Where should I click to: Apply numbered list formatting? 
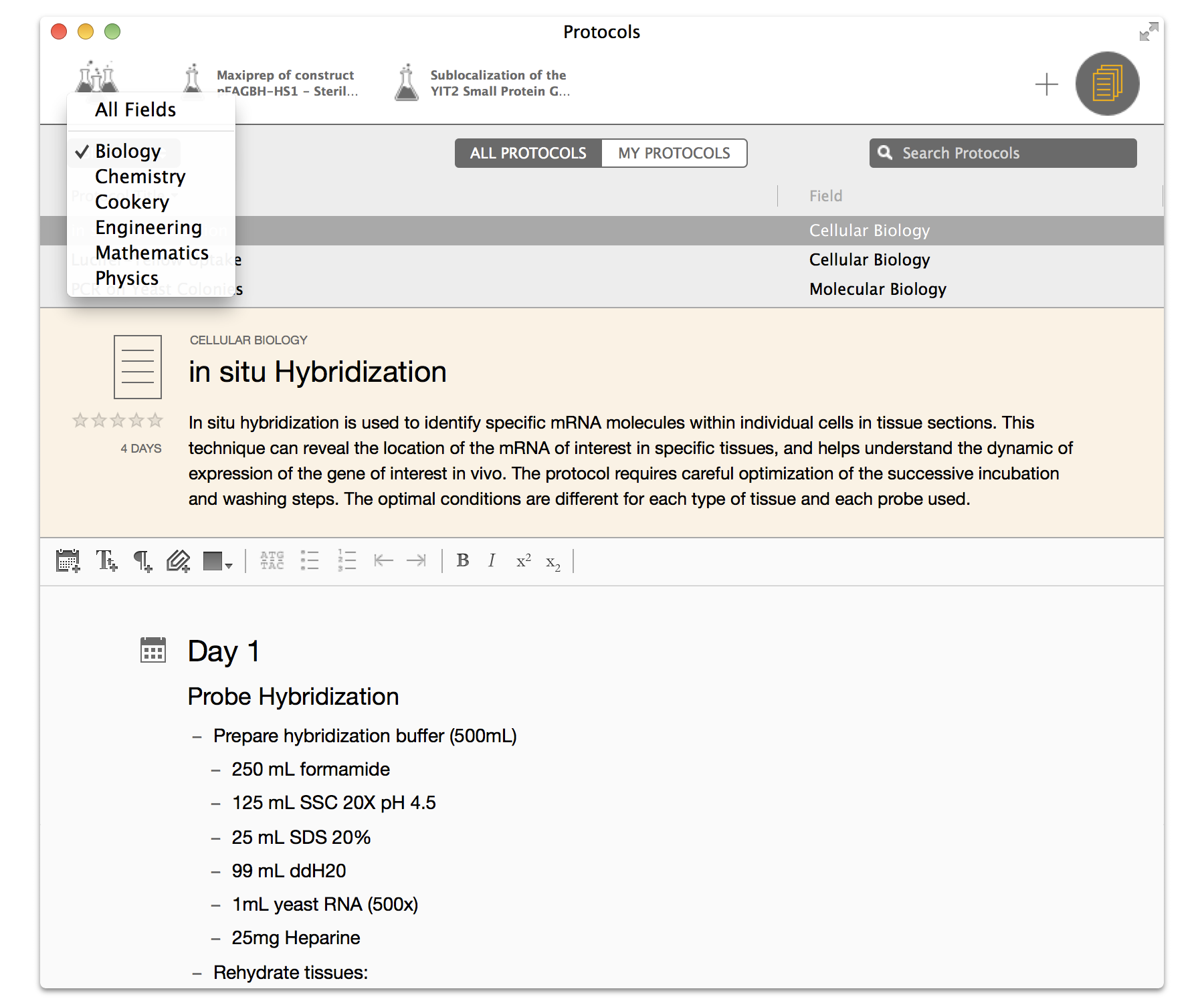[x=346, y=560]
